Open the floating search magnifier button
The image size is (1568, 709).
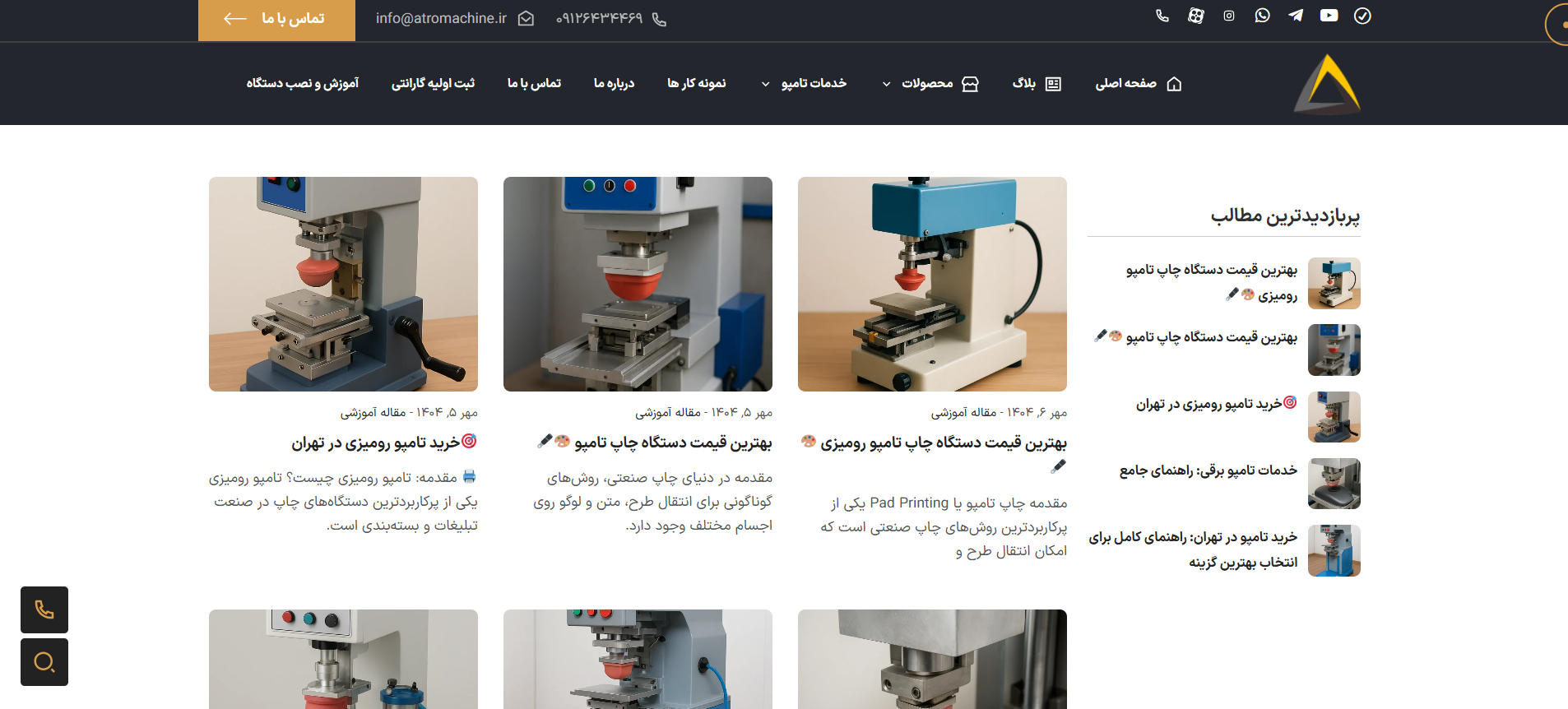(44, 662)
